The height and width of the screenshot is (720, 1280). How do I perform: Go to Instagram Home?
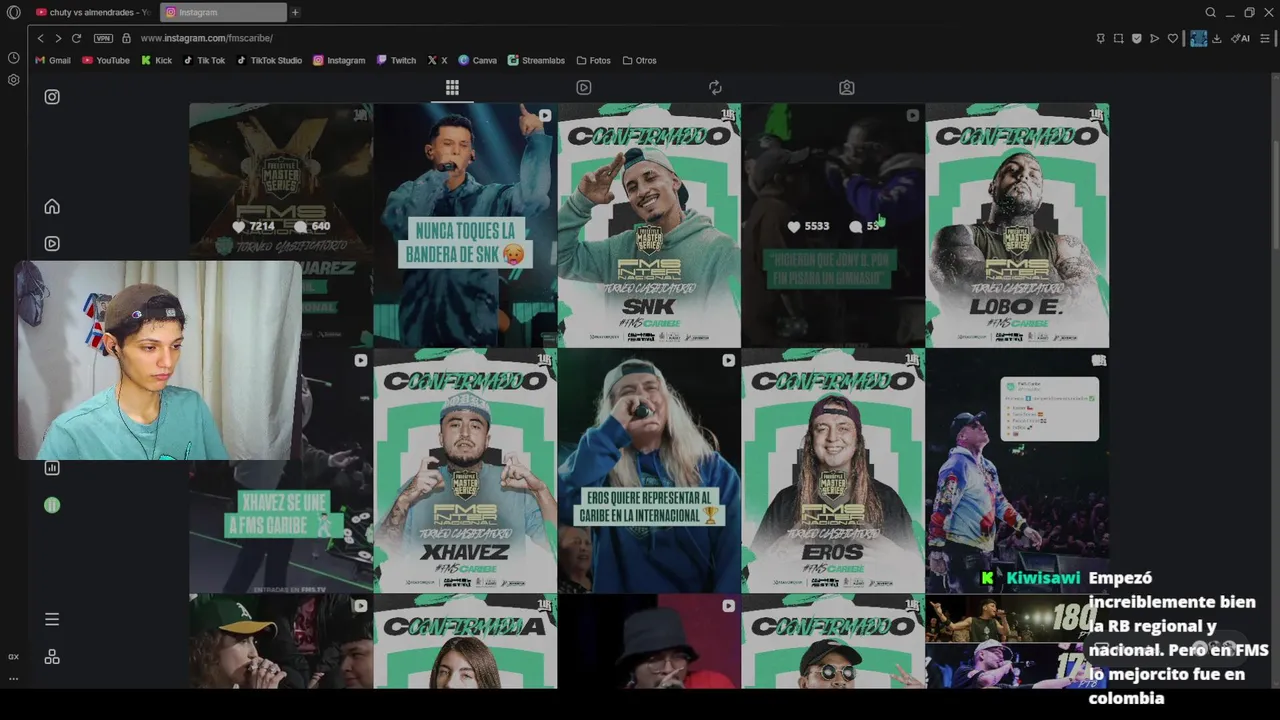52,207
